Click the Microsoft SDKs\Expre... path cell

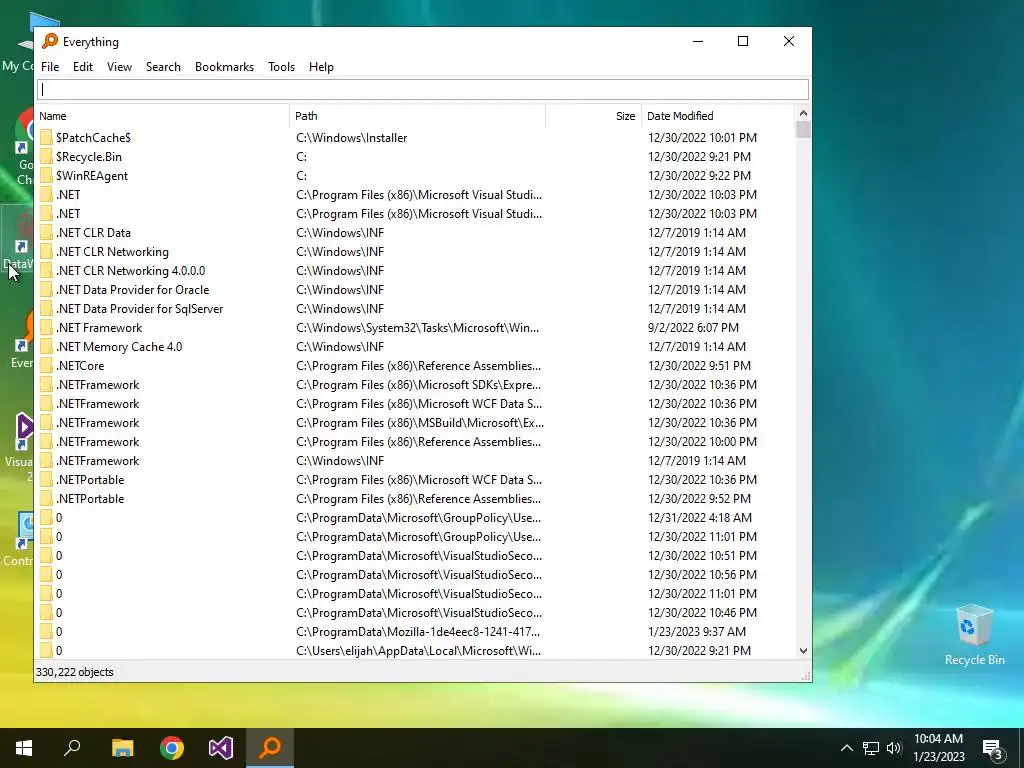(x=418, y=385)
